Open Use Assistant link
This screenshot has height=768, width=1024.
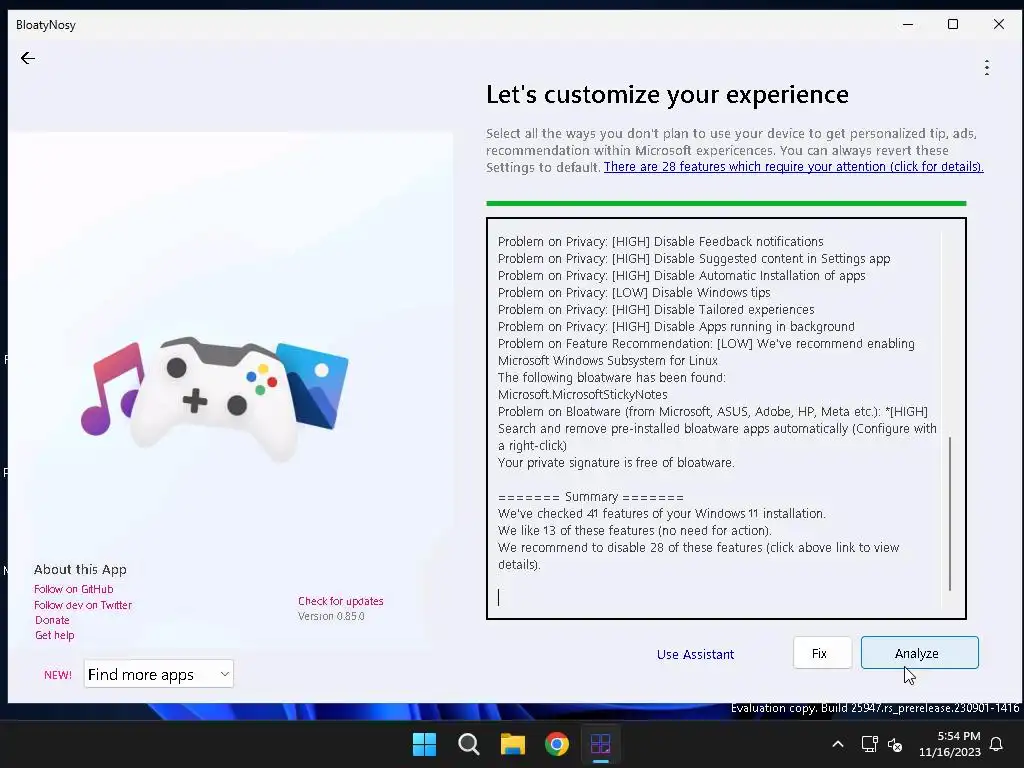(695, 654)
